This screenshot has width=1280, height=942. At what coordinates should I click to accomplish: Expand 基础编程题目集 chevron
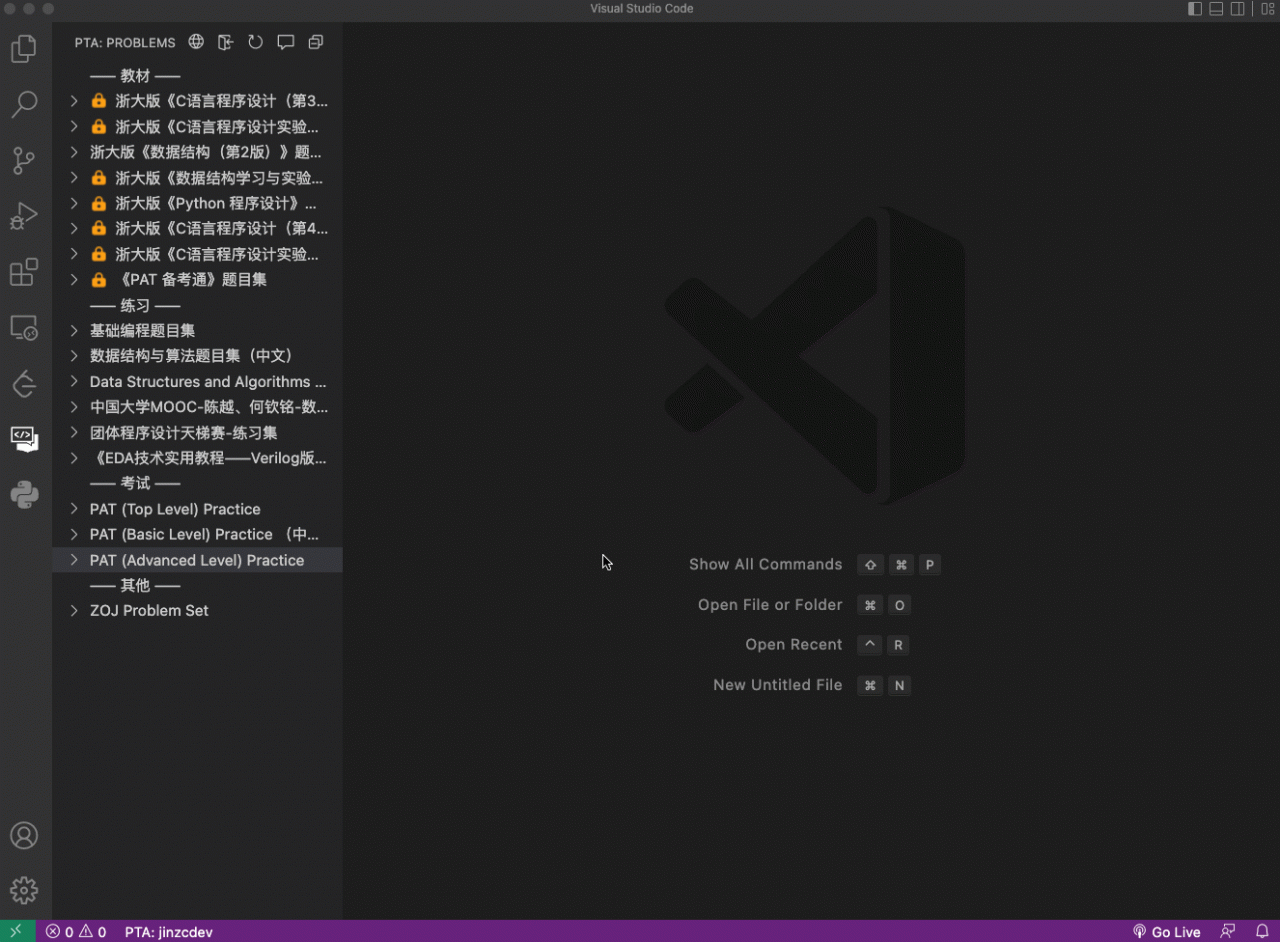74,330
